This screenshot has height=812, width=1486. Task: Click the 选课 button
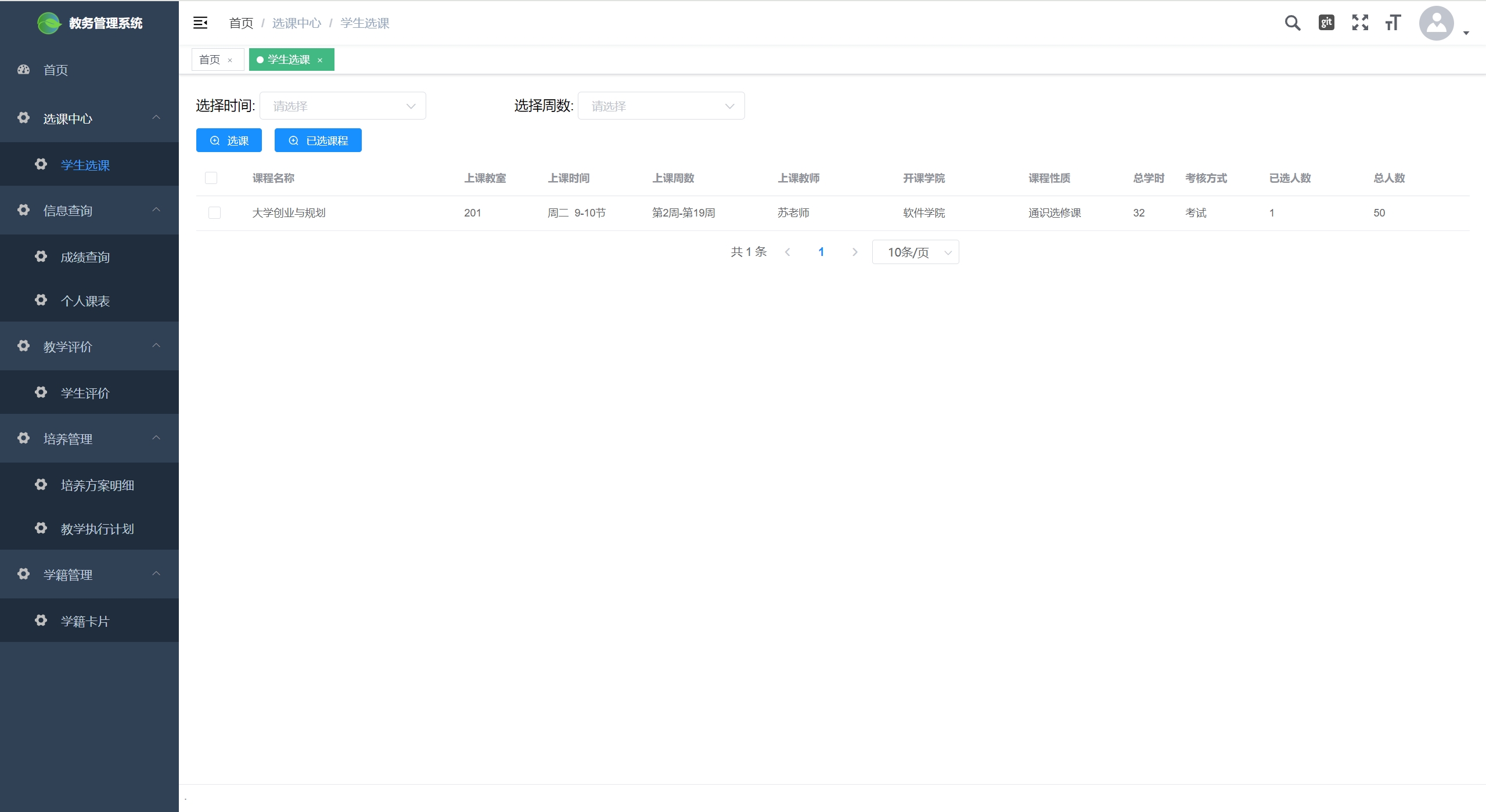click(x=229, y=140)
